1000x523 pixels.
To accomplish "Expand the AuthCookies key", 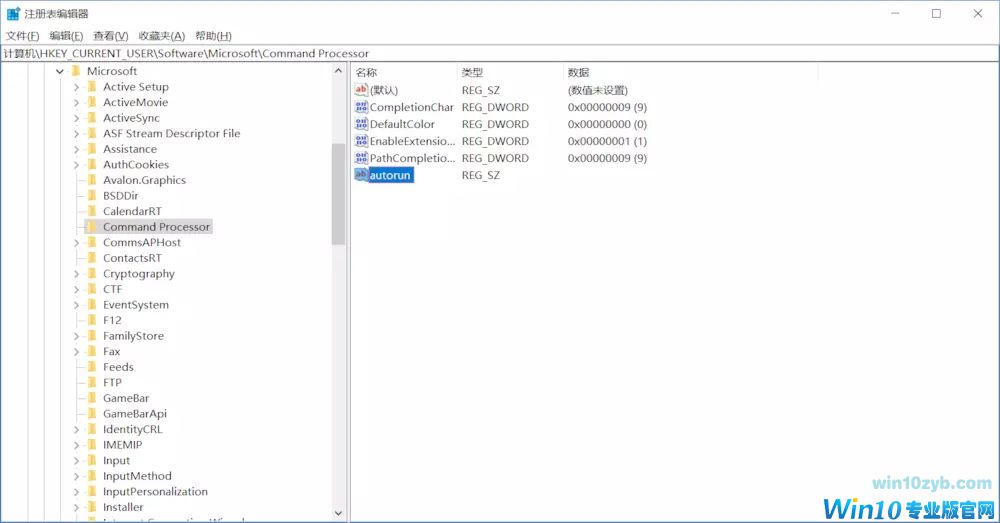I will (76, 165).
